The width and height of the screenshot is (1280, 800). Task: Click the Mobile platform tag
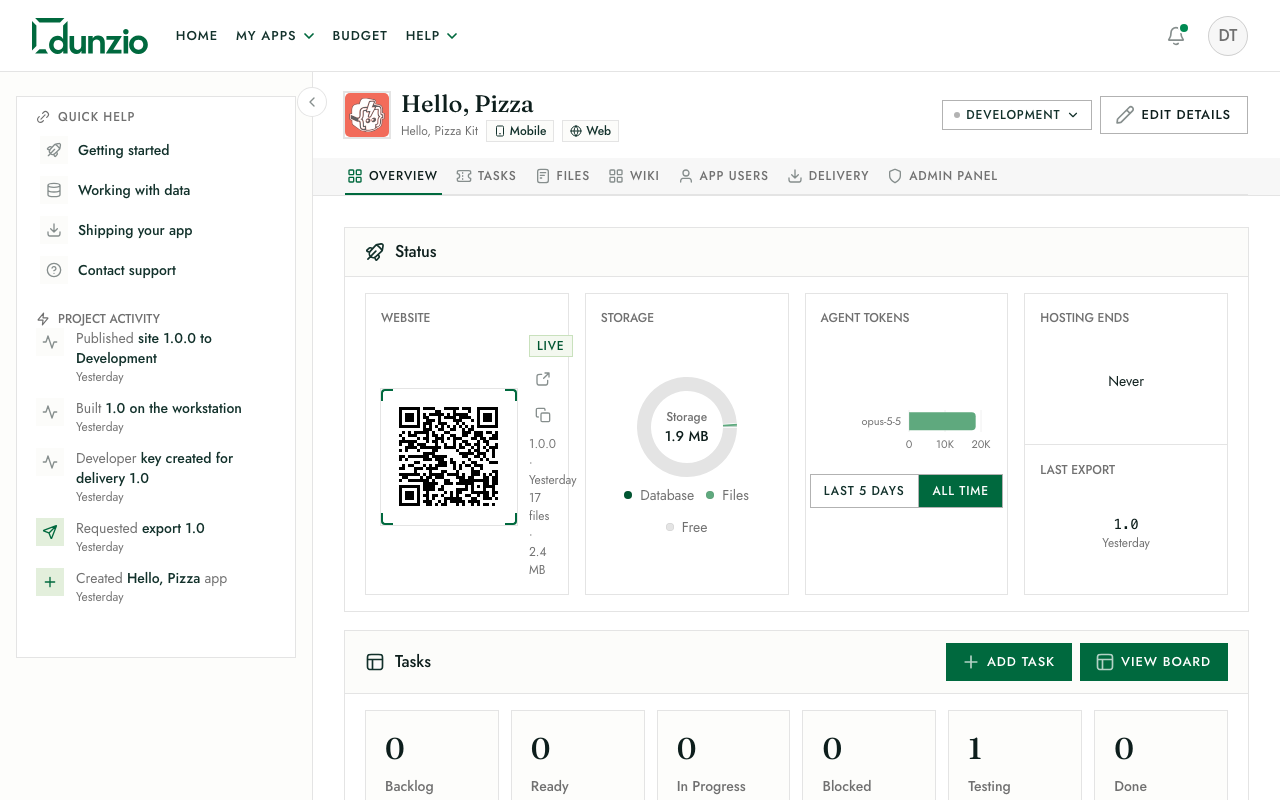click(x=520, y=131)
